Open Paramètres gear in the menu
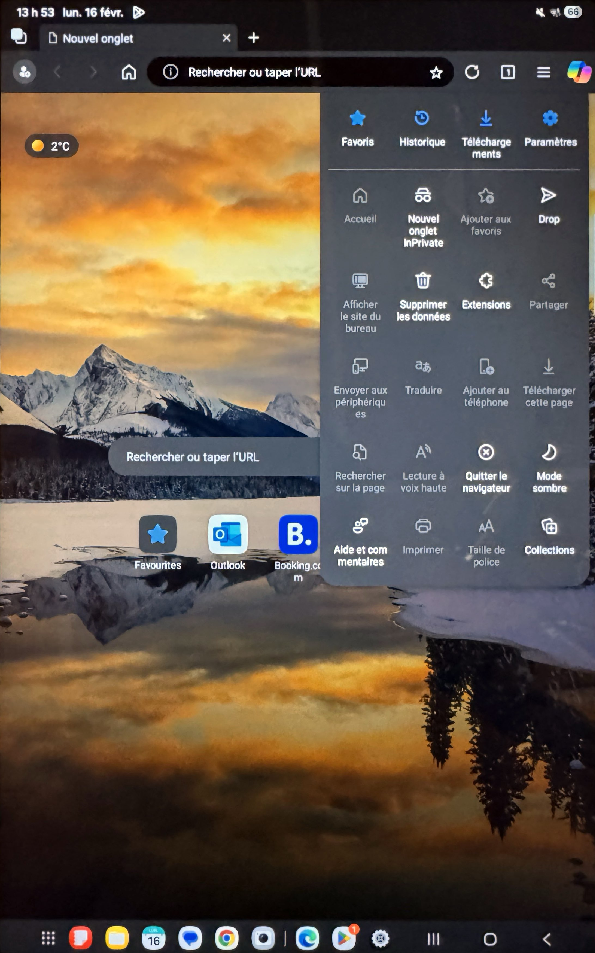The image size is (595, 953). pyautogui.click(x=550, y=128)
